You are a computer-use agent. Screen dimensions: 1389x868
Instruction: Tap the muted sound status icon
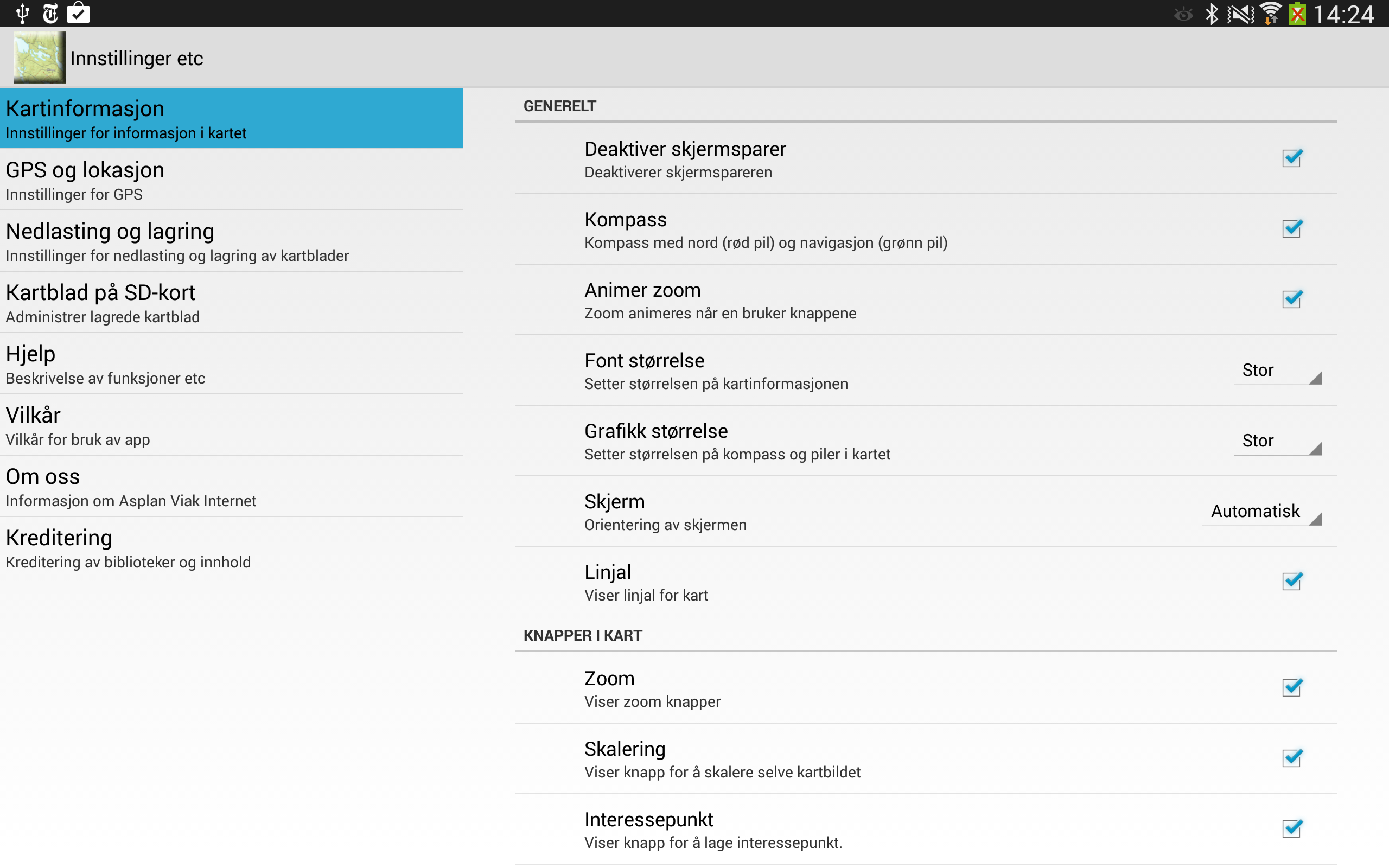[1240, 14]
